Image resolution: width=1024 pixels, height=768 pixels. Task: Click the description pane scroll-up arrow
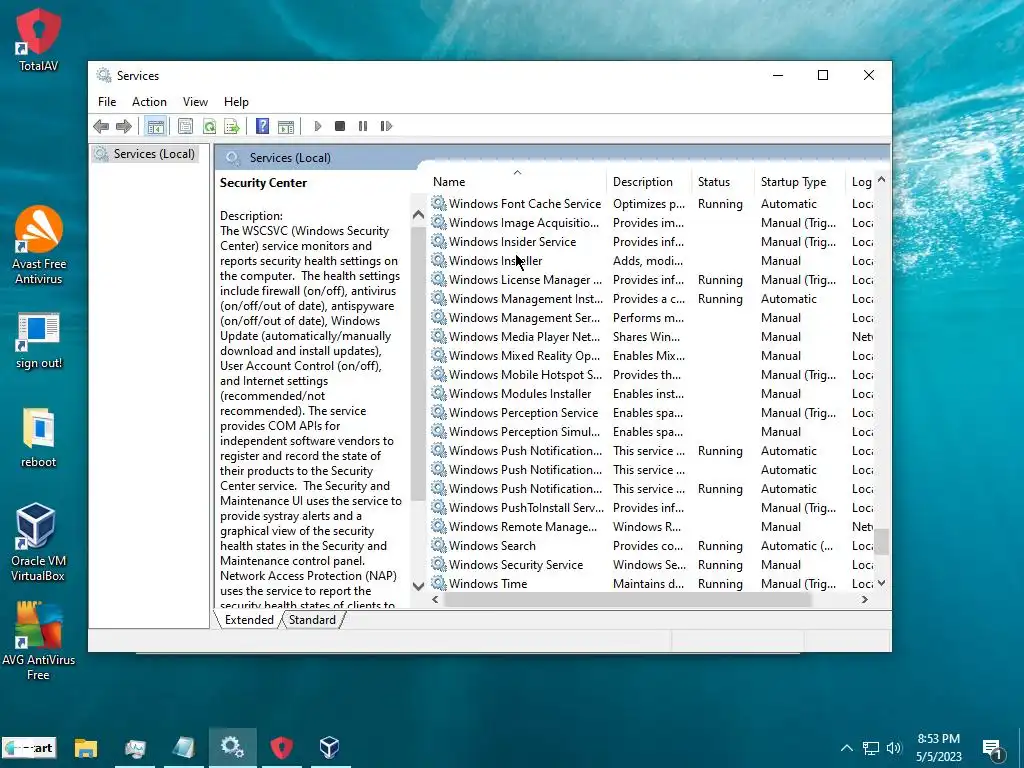pos(419,215)
